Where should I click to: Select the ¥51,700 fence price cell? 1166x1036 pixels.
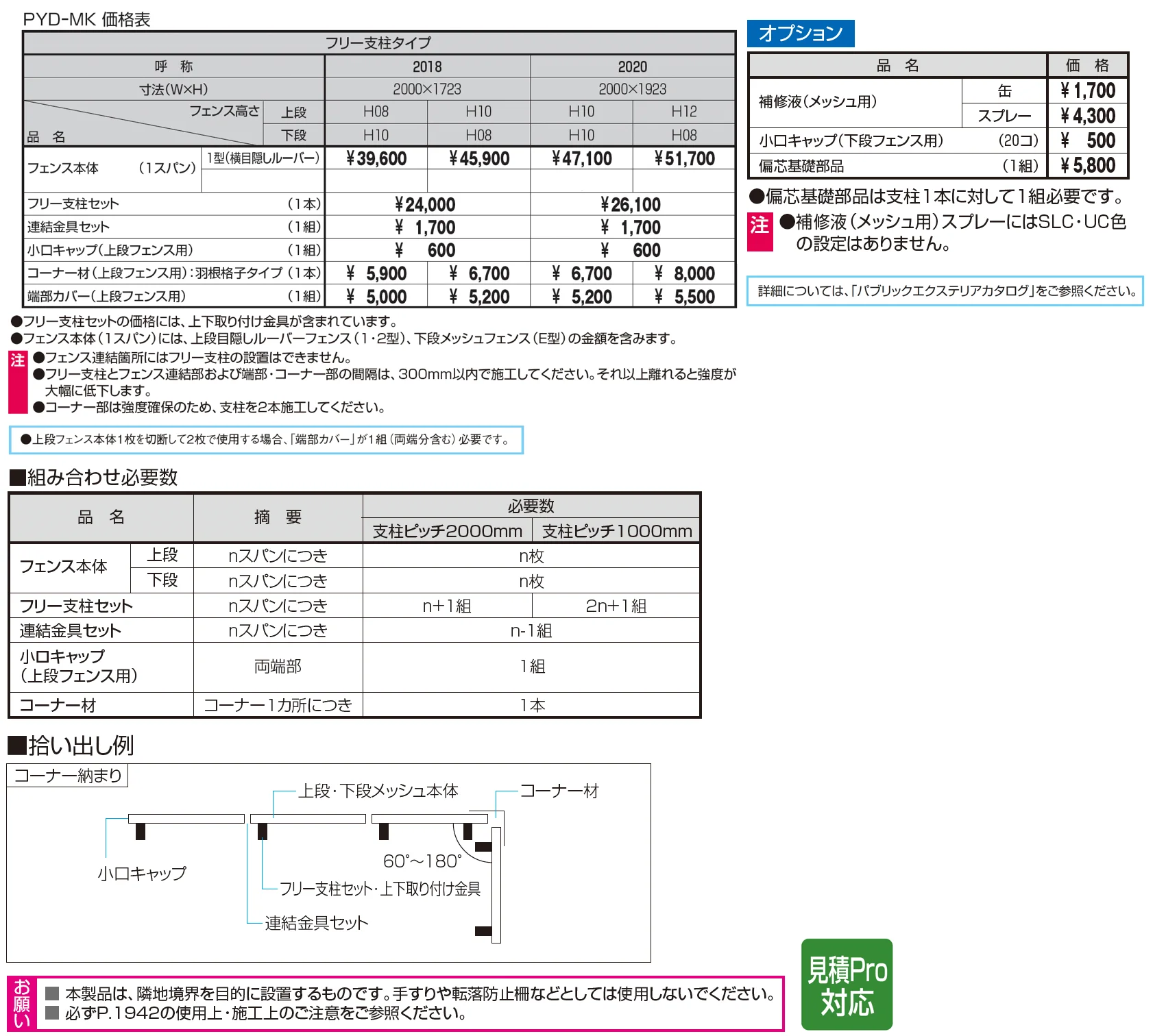coord(684,159)
